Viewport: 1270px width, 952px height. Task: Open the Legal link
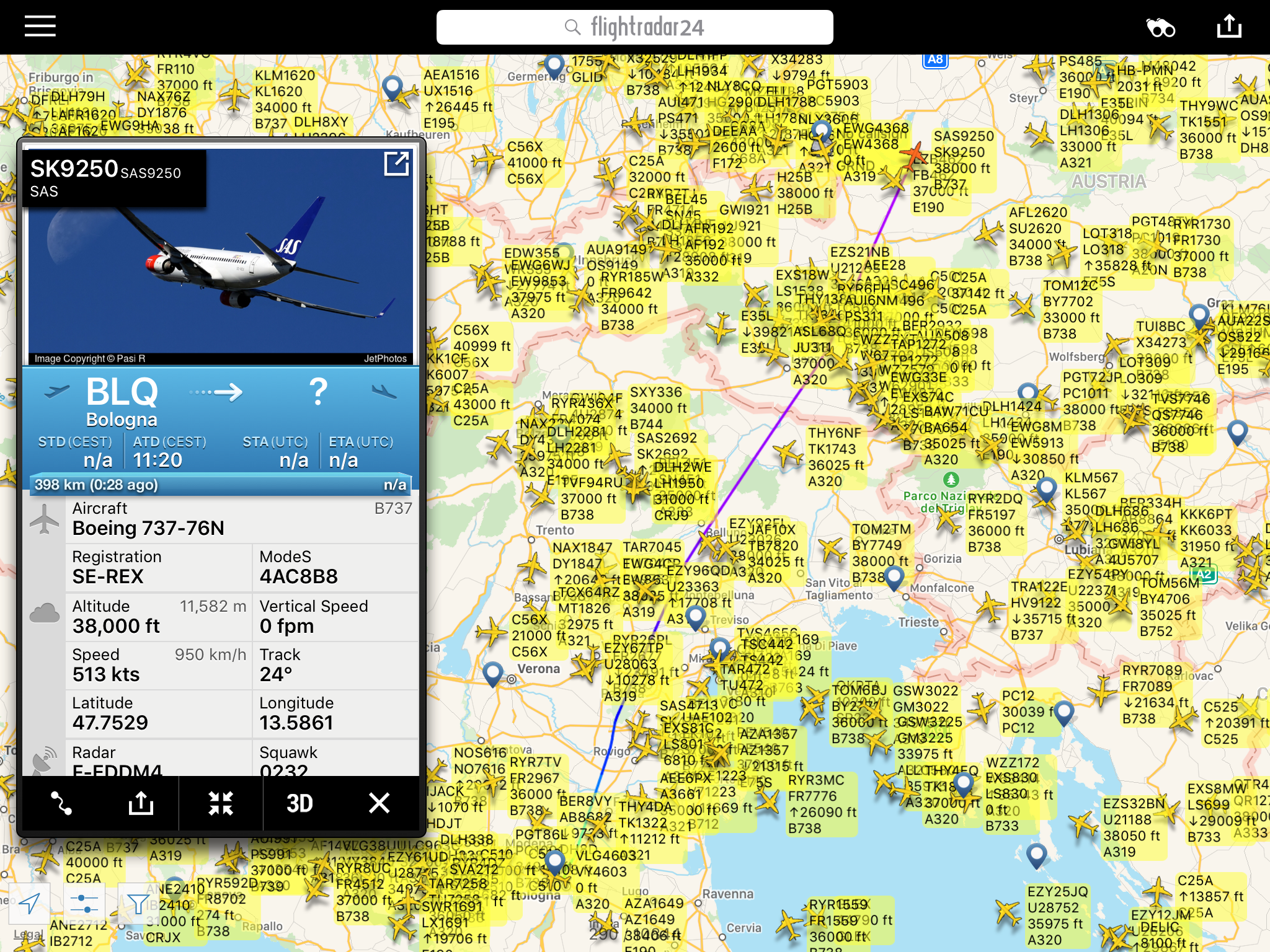coord(28,934)
